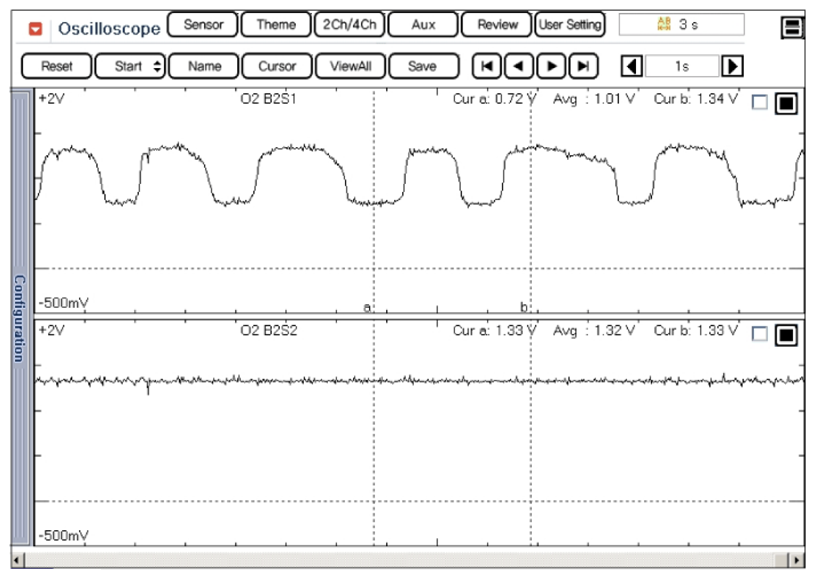
Task: Open the Sensor menu
Action: pyautogui.click(x=203, y=25)
